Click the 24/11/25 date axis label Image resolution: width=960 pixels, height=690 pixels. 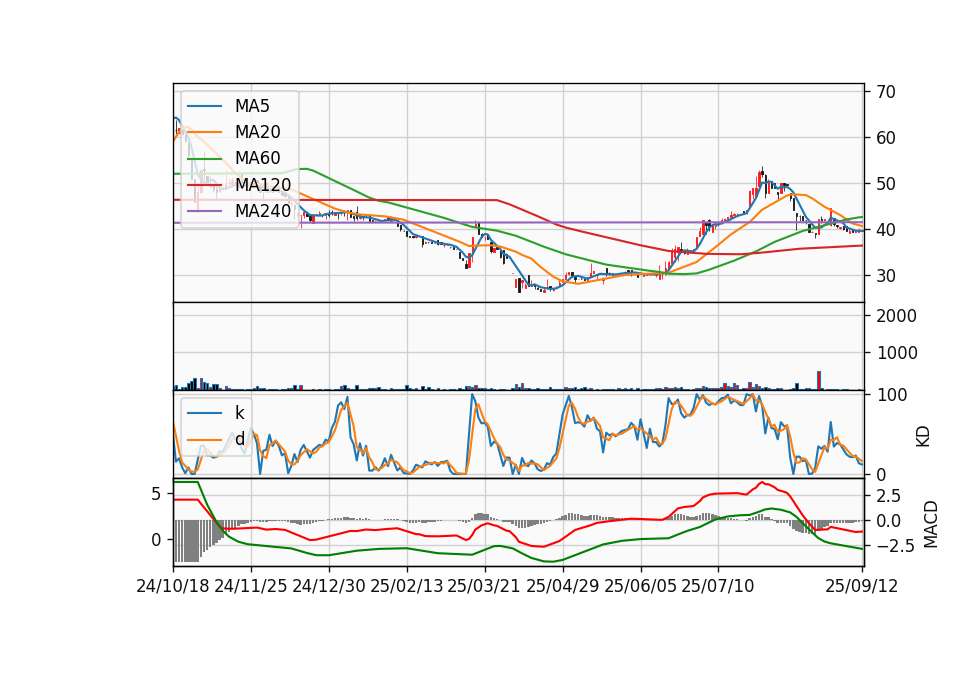251,586
